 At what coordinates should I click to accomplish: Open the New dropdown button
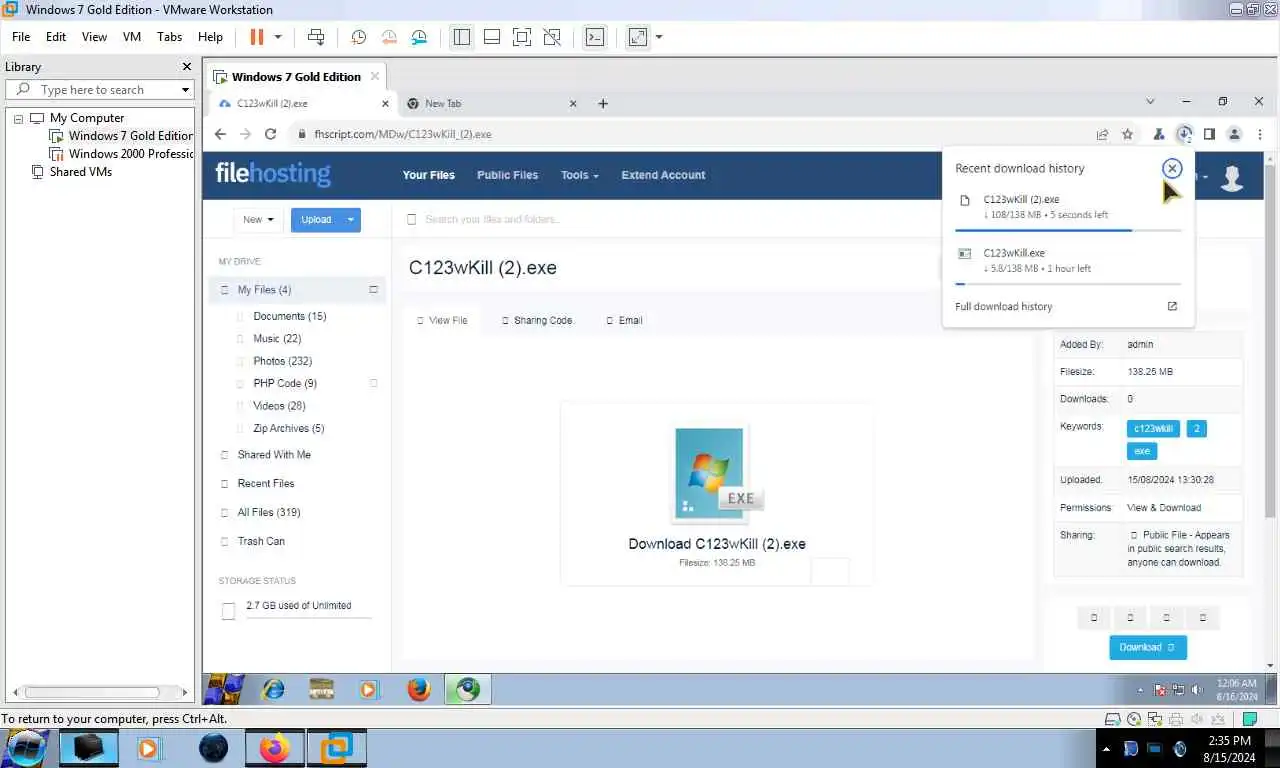(x=258, y=220)
